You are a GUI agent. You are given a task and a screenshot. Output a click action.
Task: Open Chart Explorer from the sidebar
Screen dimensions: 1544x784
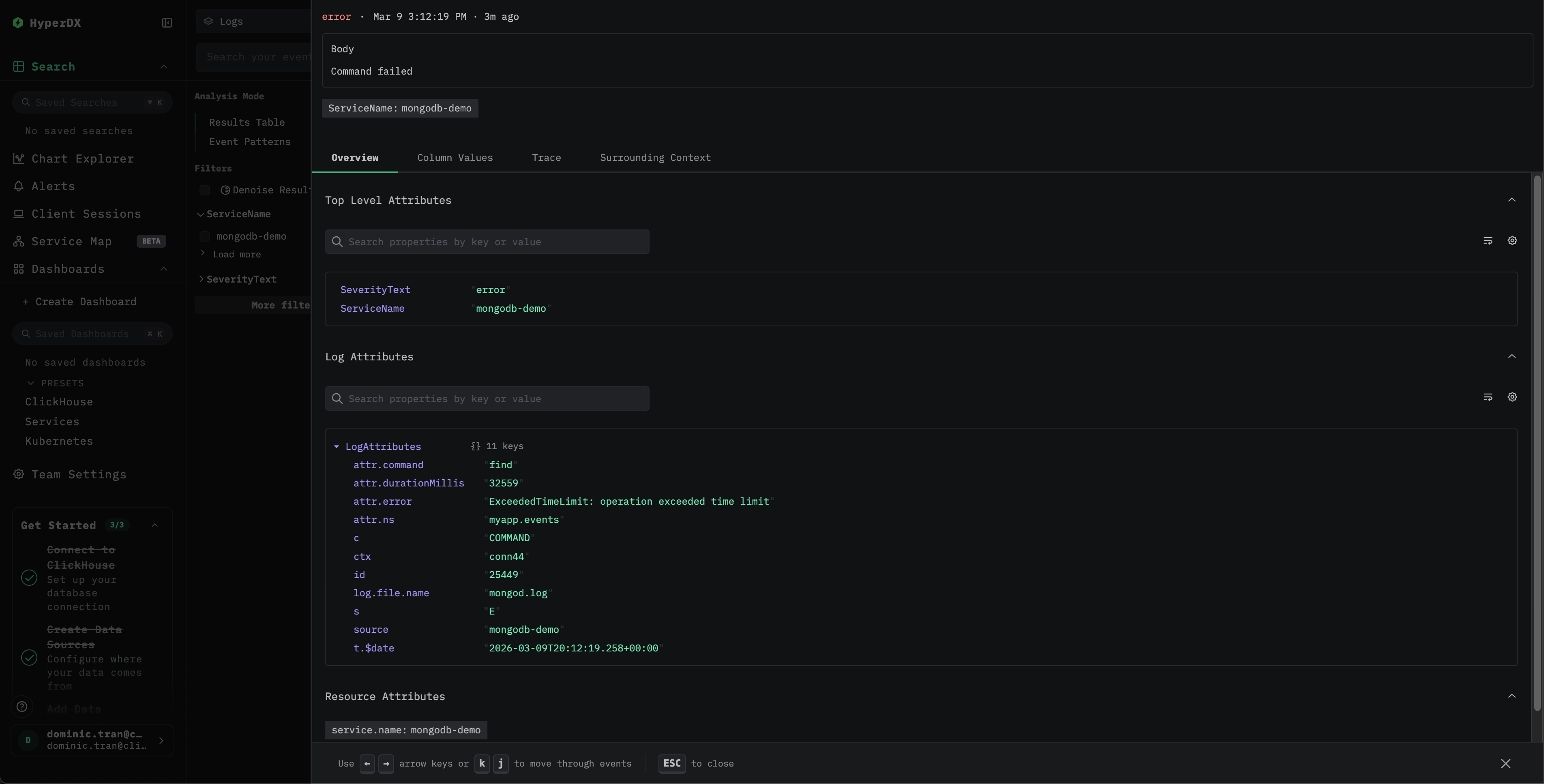82,158
